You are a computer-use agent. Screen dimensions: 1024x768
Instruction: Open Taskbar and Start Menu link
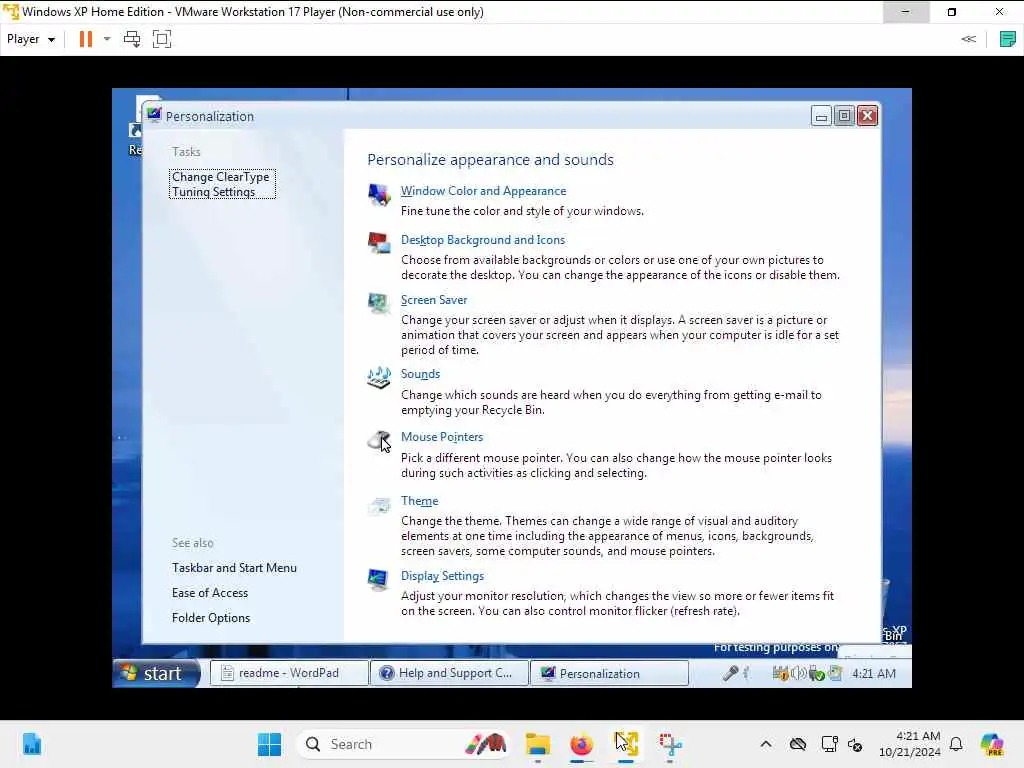(x=234, y=568)
